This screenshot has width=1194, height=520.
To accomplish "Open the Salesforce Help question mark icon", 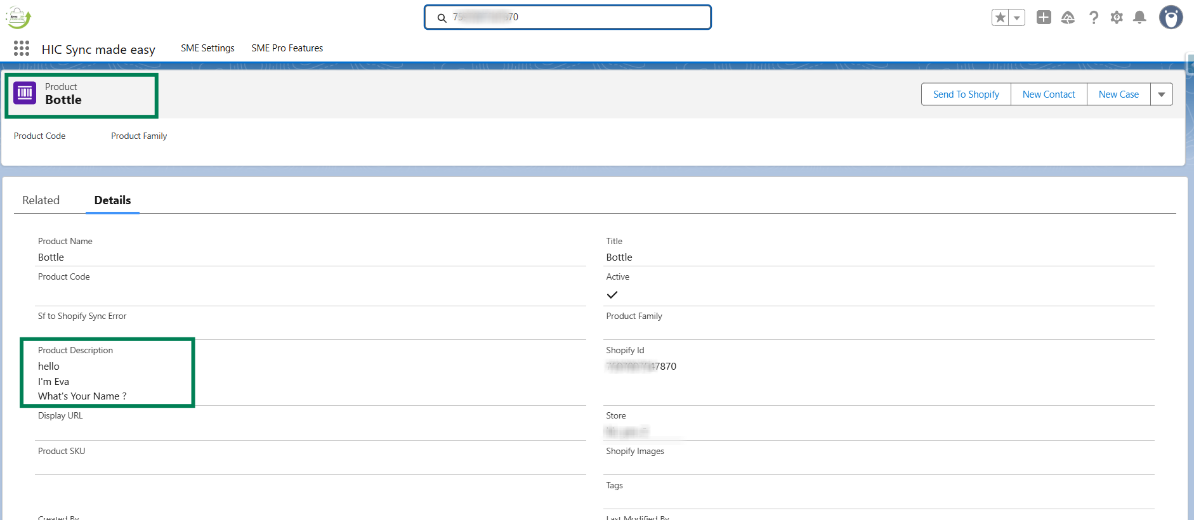I will (x=1093, y=17).
